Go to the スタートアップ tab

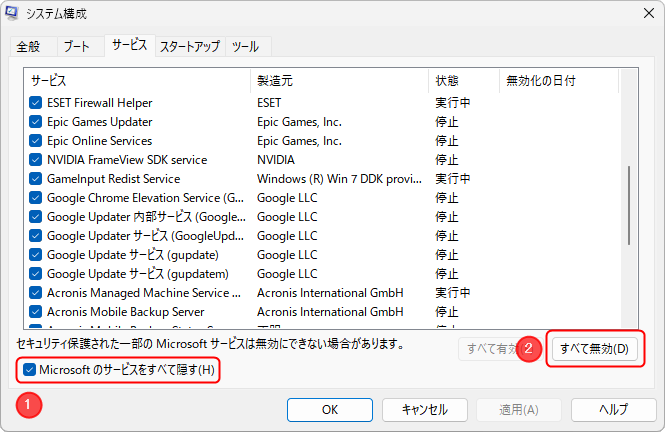[190, 46]
